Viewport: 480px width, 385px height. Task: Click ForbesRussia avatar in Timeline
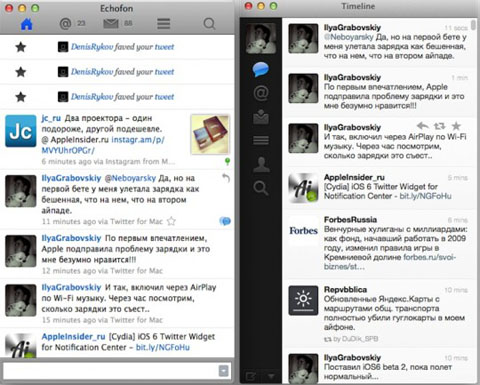303,231
